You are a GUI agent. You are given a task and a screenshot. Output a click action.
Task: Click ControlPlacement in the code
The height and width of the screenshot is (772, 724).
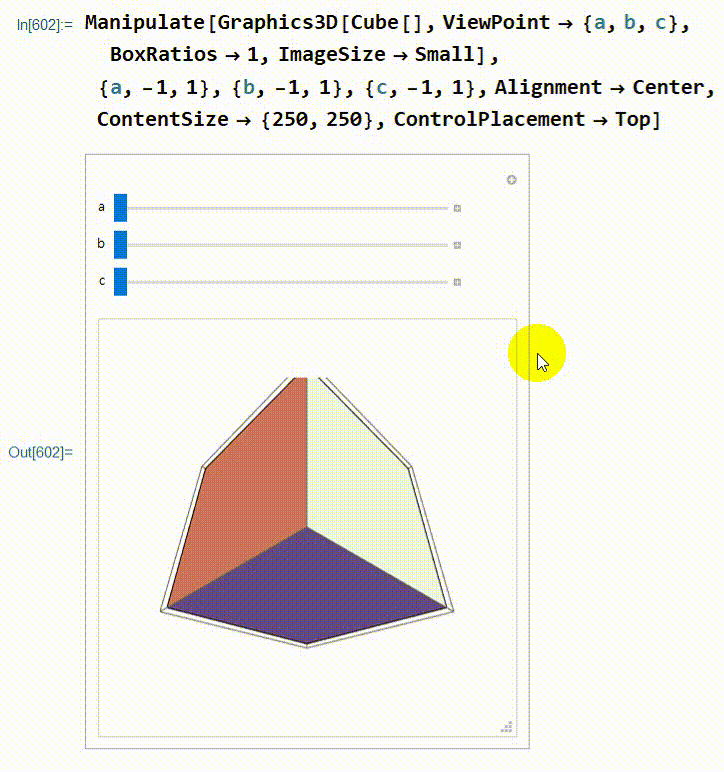coord(489,119)
